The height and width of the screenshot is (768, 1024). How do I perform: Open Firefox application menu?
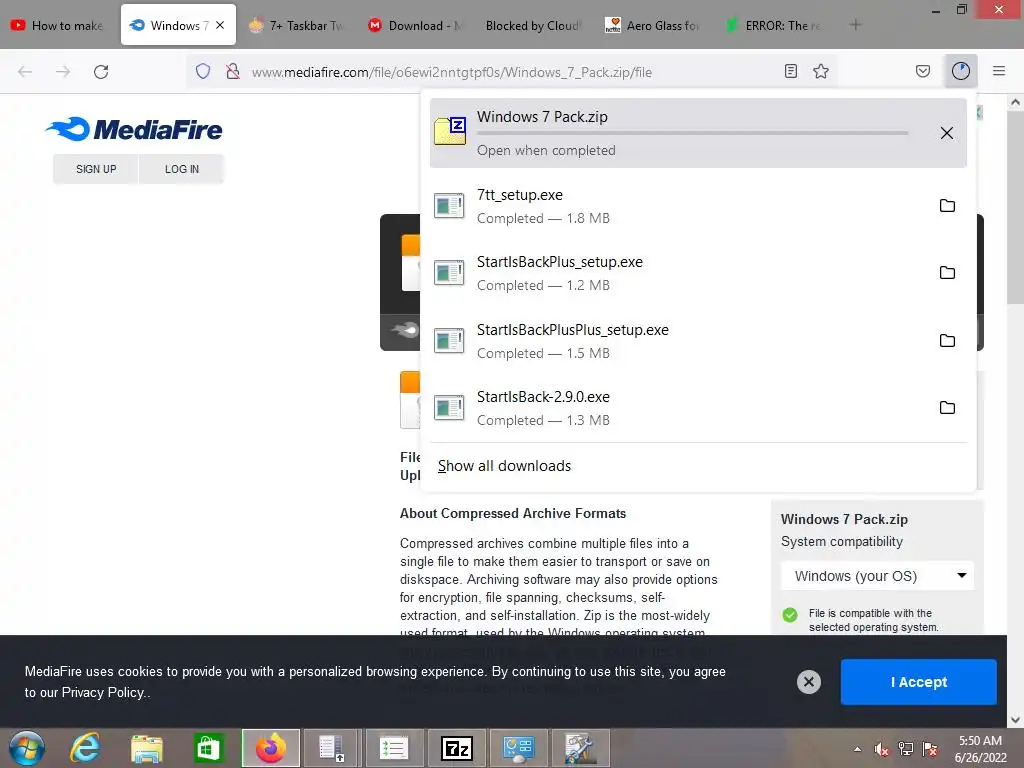point(999,71)
